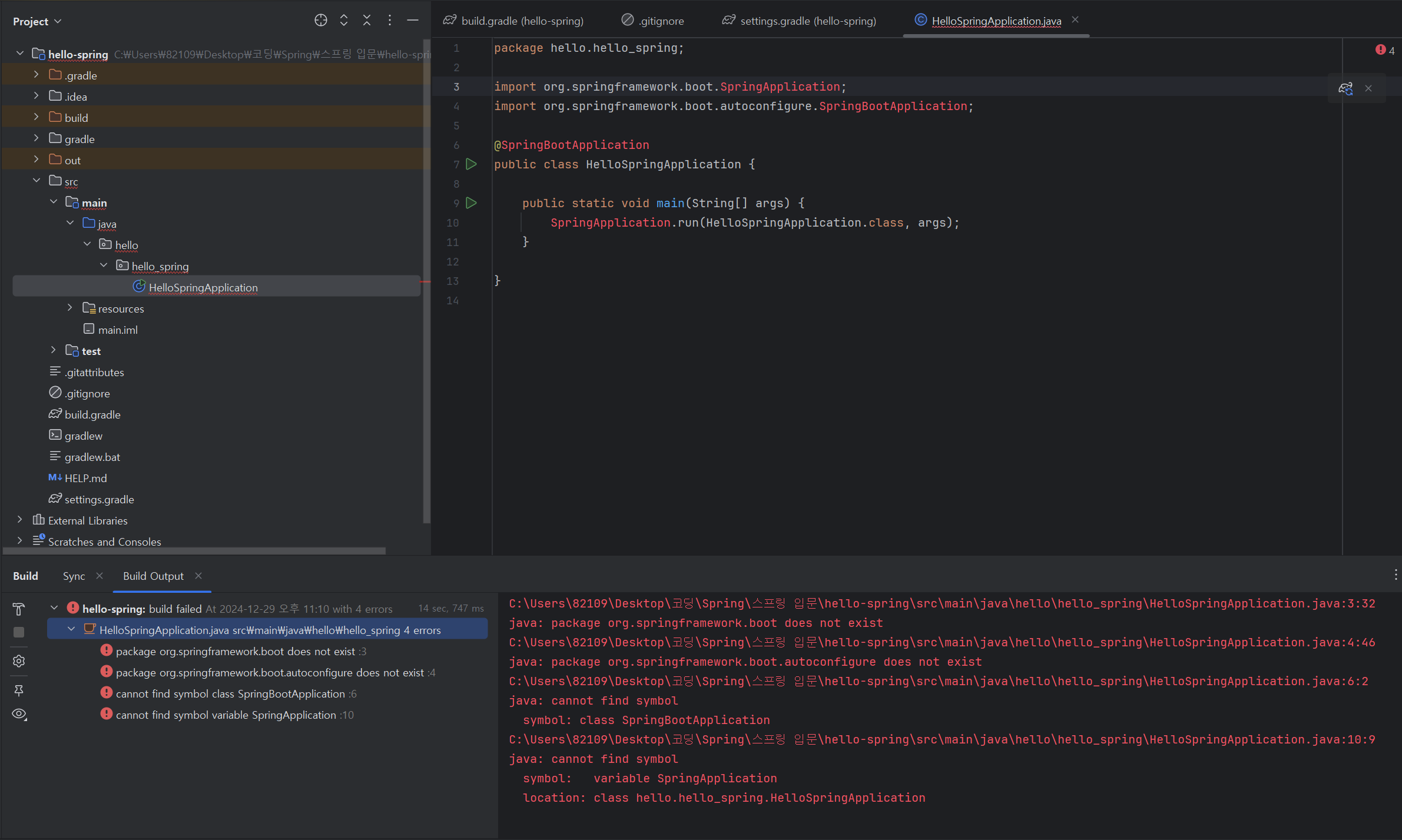Expand External Libraries node
This screenshot has width=1402, height=840.
coord(20,520)
